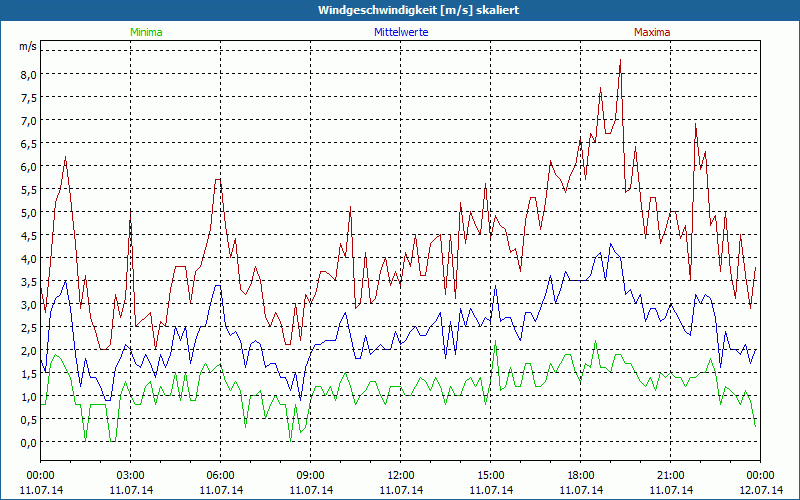Click the 7,5 y-axis value
The image size is (800, 500).
pos(29,97)
